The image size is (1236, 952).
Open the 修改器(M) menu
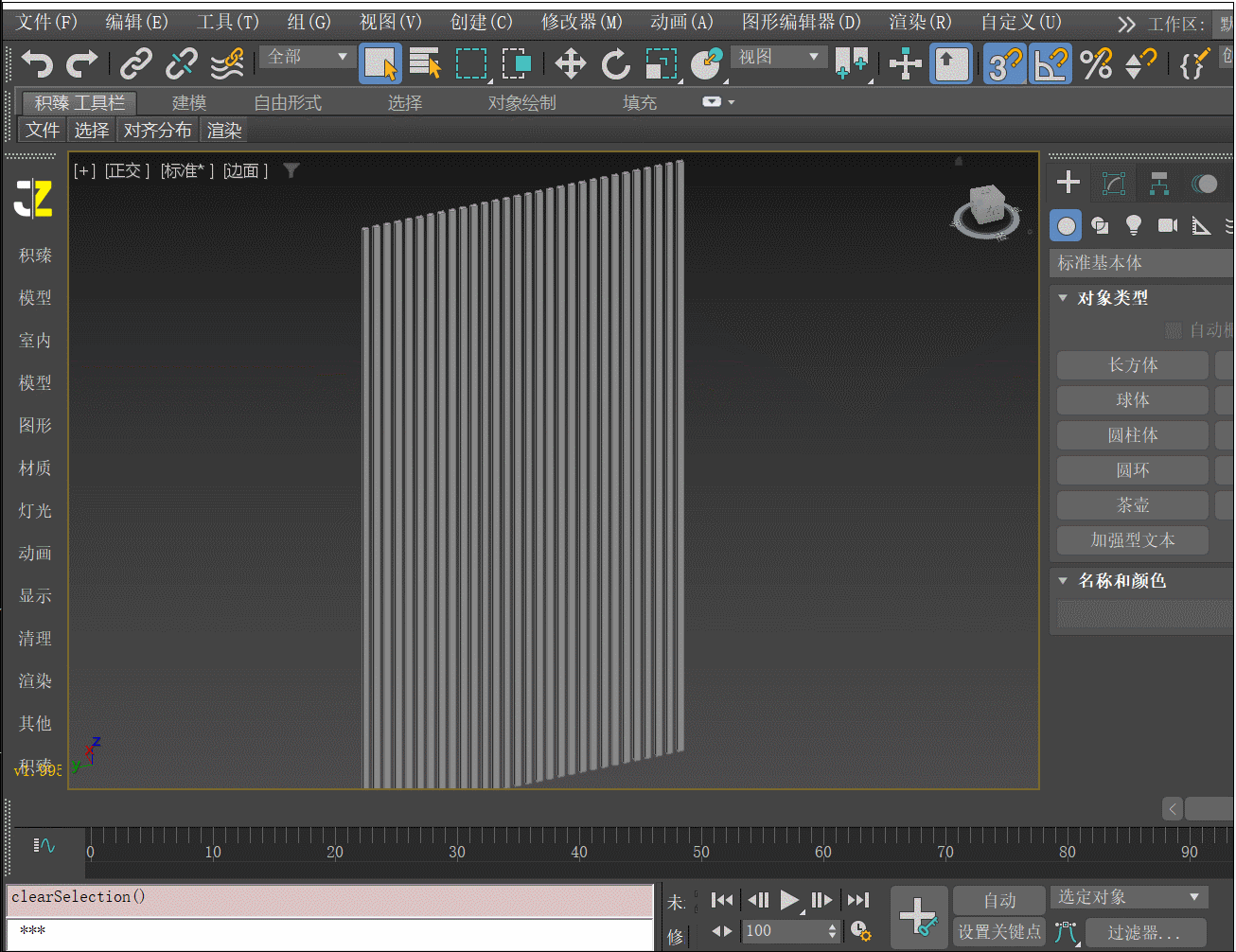point(581,22)
